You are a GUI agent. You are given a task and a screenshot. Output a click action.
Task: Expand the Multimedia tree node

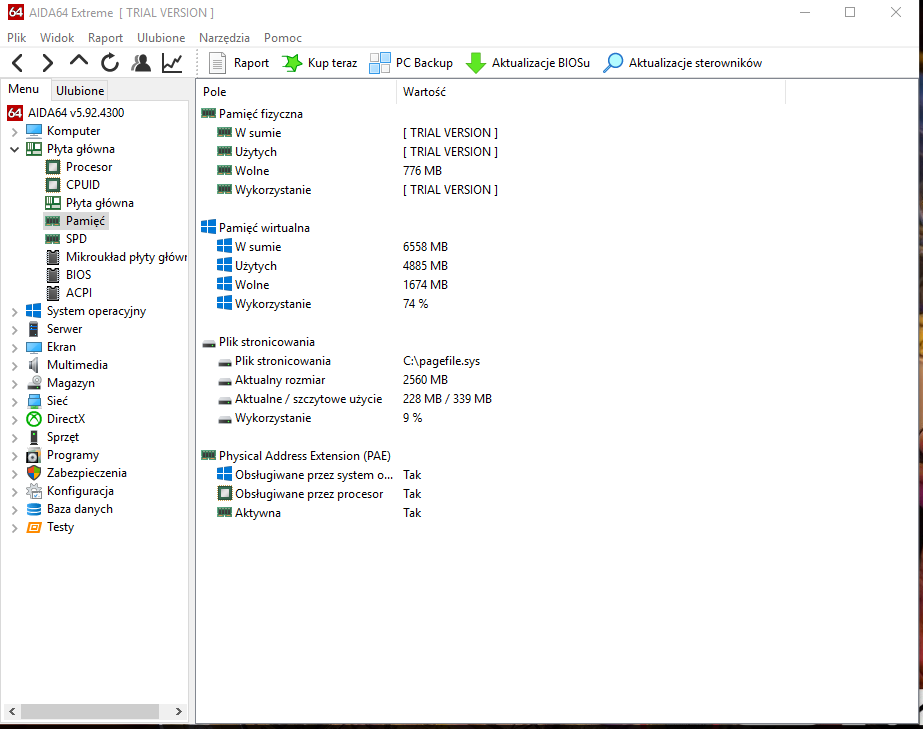[15, 366]
